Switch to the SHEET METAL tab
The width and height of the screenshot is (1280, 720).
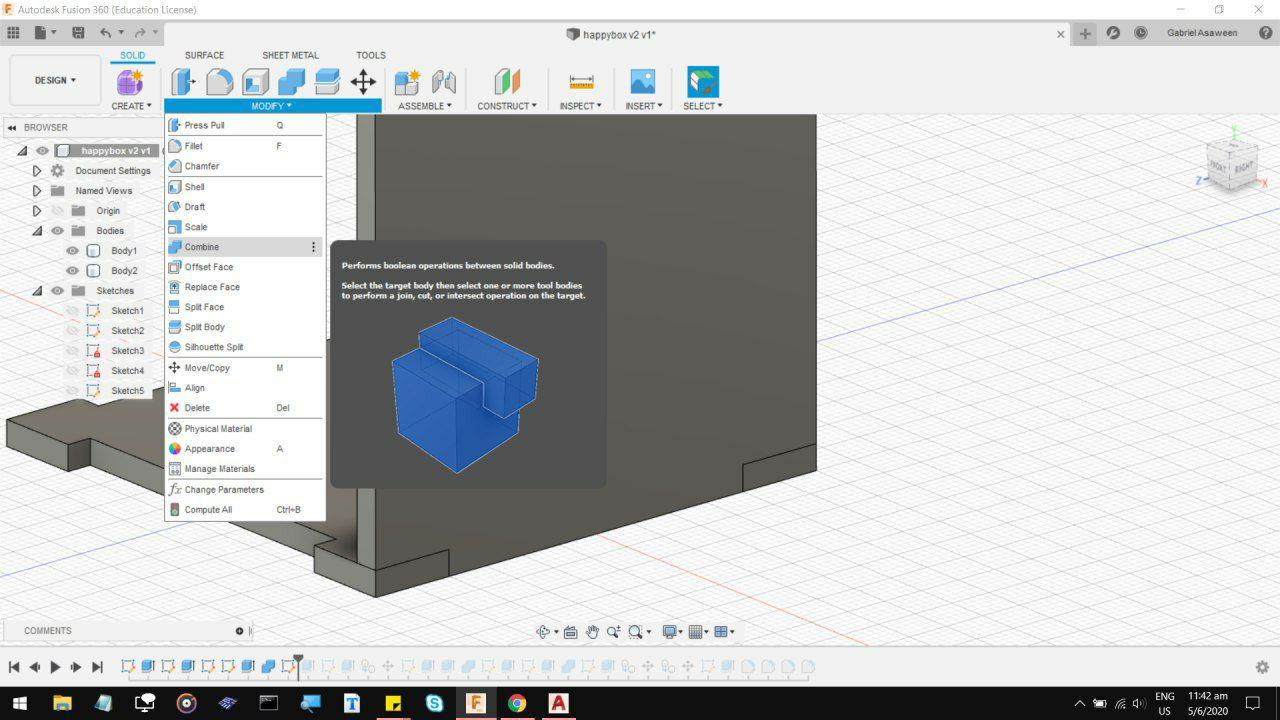pos(290,56)
